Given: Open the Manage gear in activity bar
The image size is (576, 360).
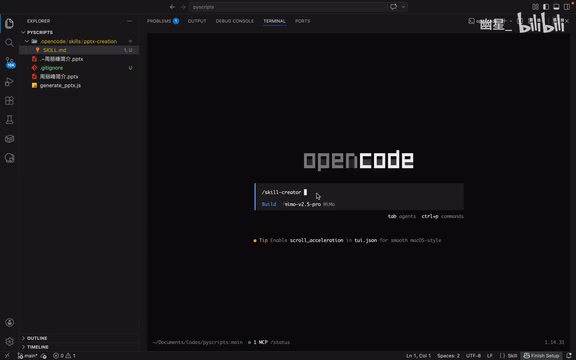Looking at the screenshot, I should coord(9,341).
